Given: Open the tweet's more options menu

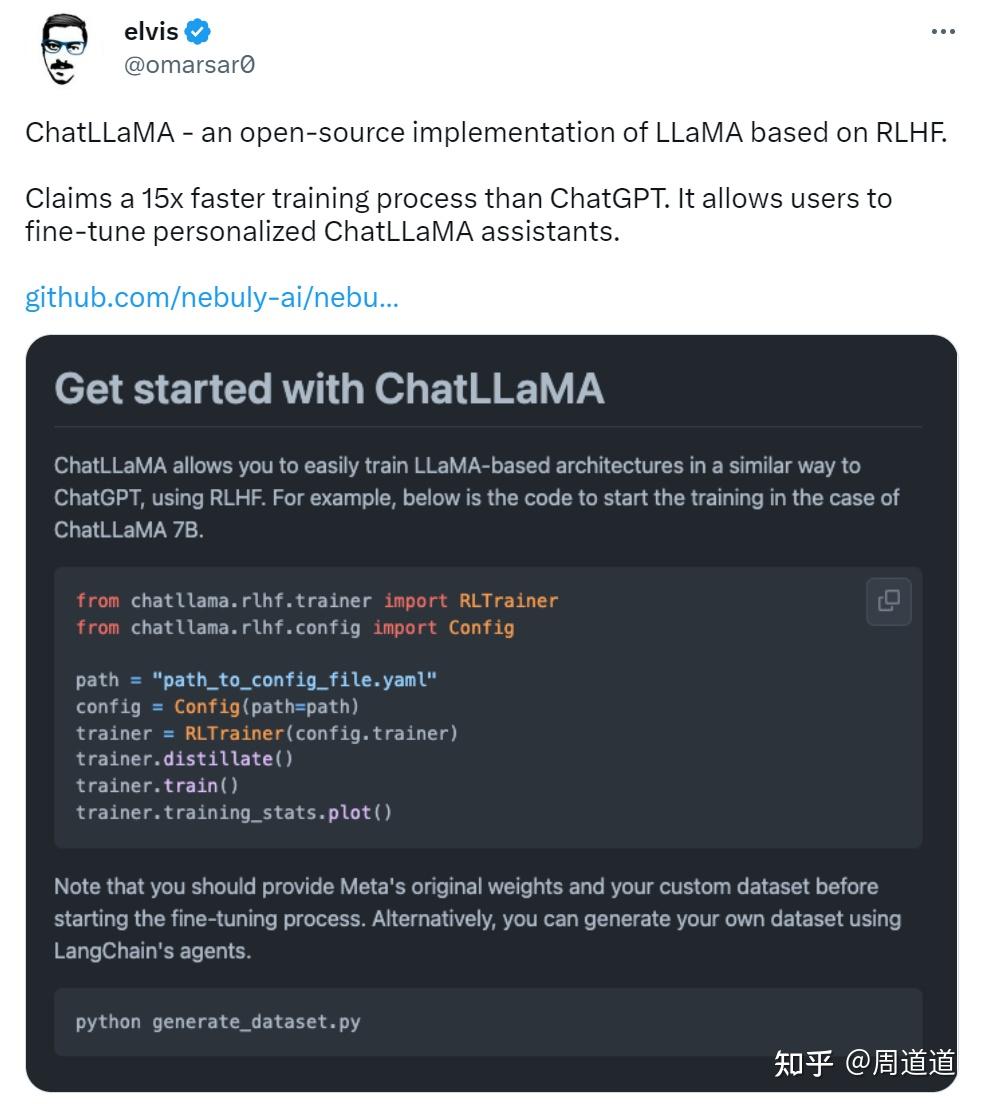Looking at the screenshot, I should click(942, 32).
